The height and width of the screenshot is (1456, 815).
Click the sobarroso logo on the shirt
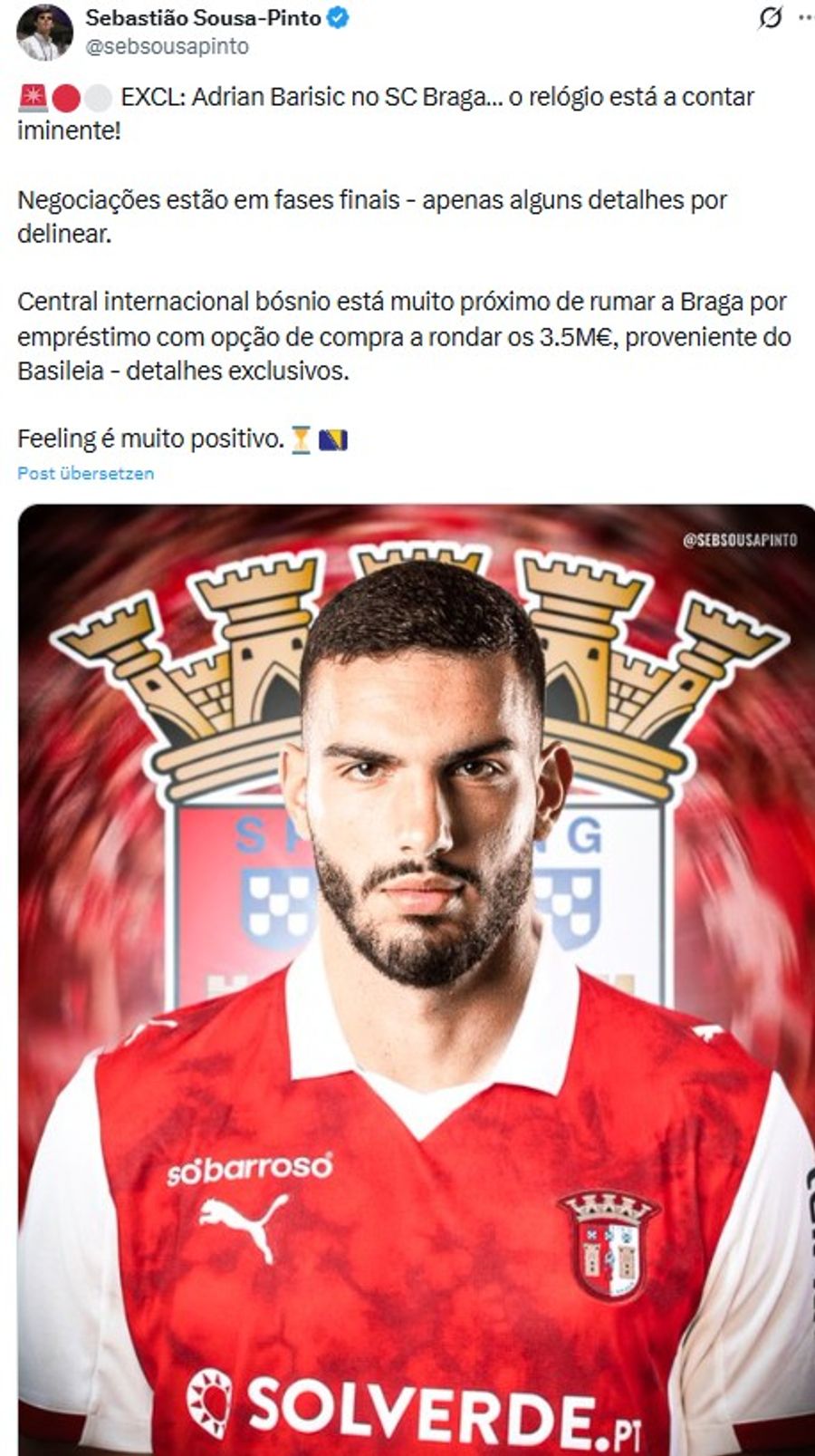[249, 1168]
